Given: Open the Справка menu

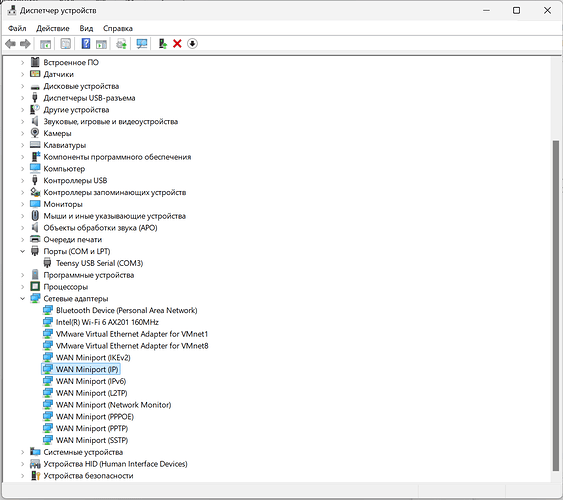Looking at the screenshot, I should tap(118, 28).
